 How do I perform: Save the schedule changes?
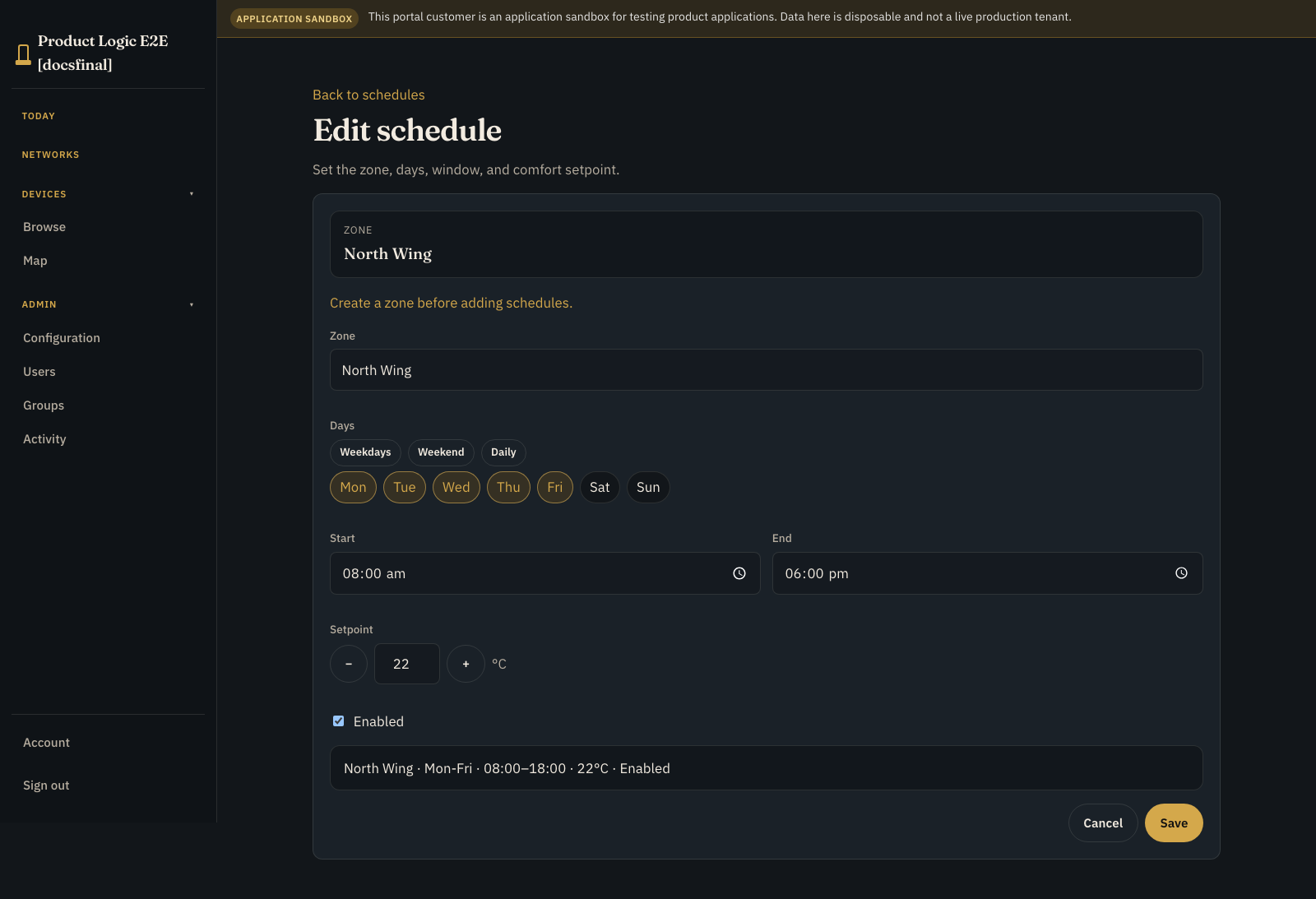click(x=1174, y=823)
